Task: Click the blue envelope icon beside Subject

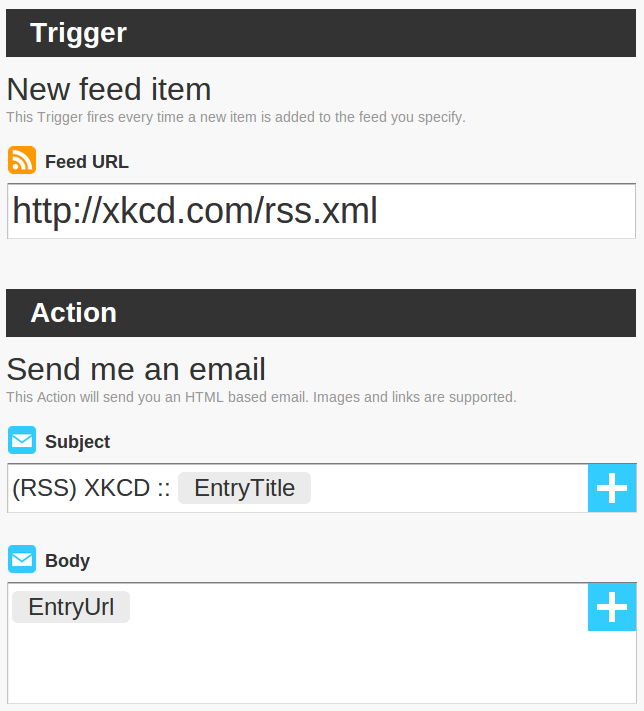Action: [x=22, y=440]
